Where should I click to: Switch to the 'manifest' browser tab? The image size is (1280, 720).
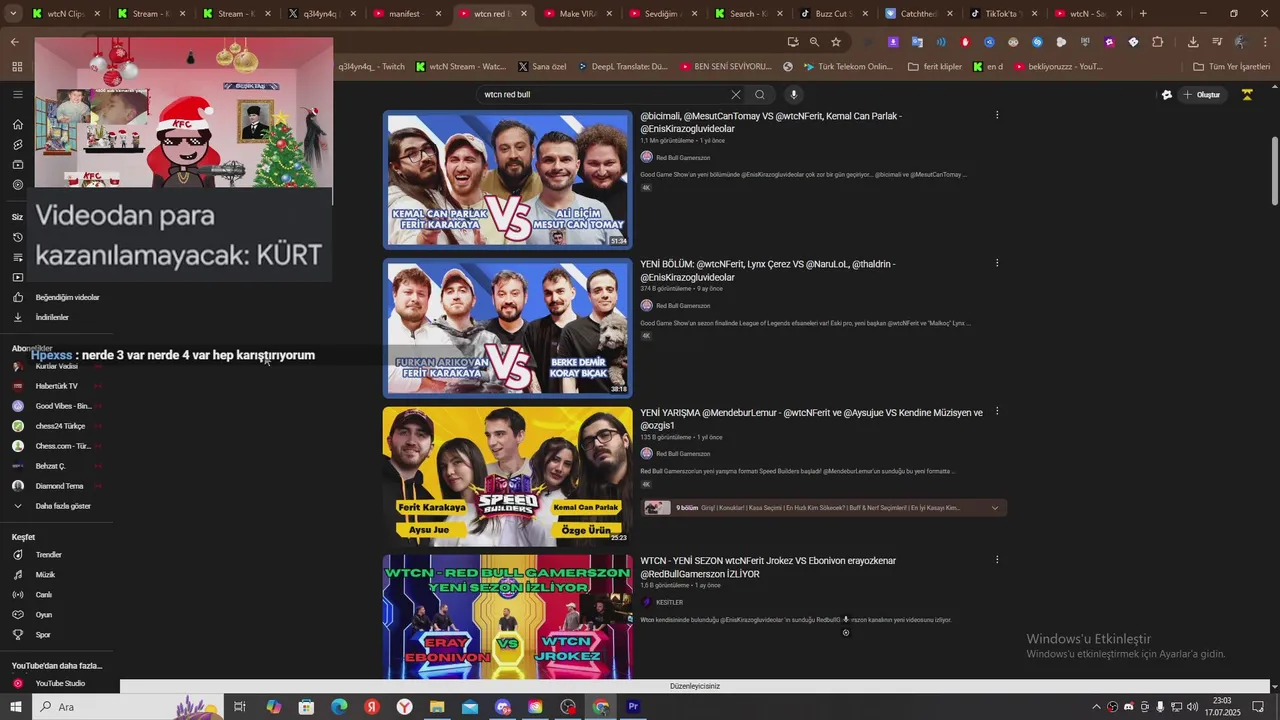pos(405,14)
